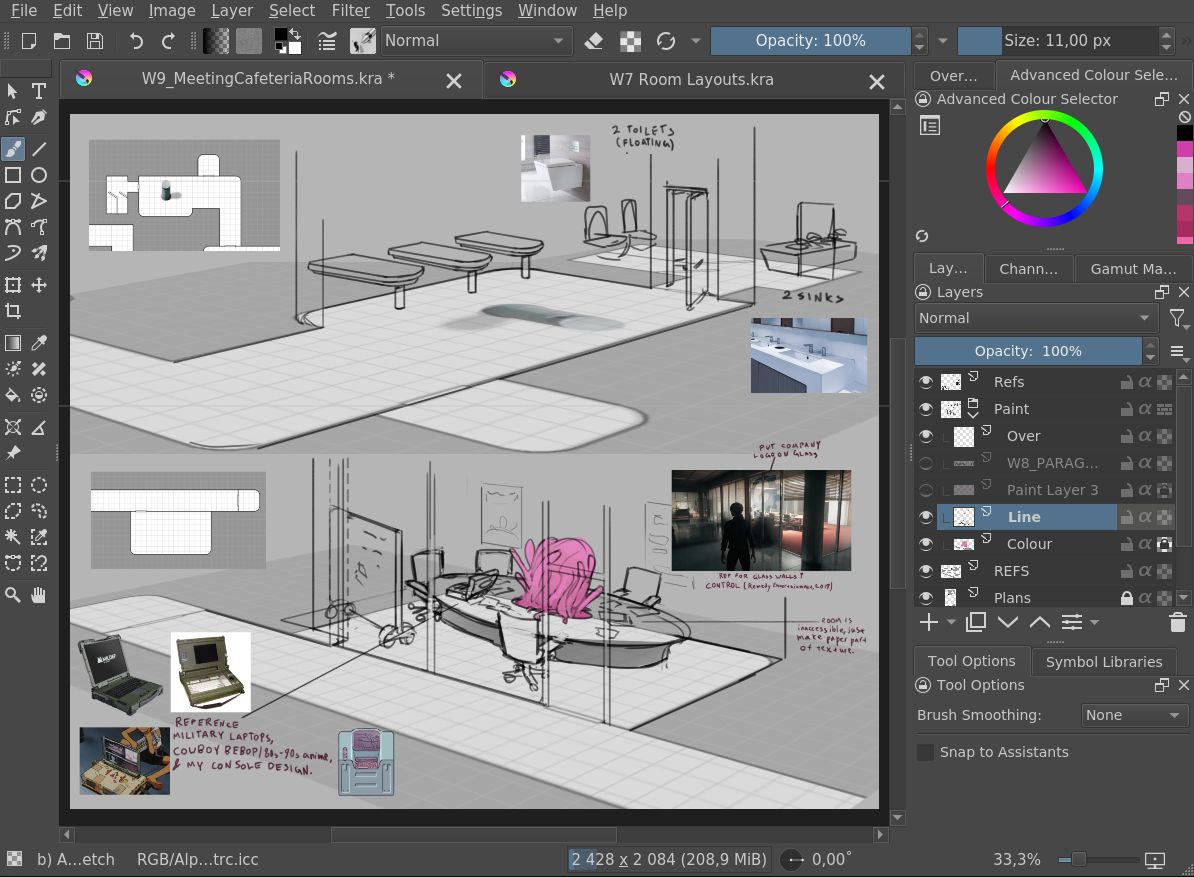The height and width of the screenshot is (877, 1194).
Task: Select the Elliptical Selection tool
Action: click(x=39, y=485)
